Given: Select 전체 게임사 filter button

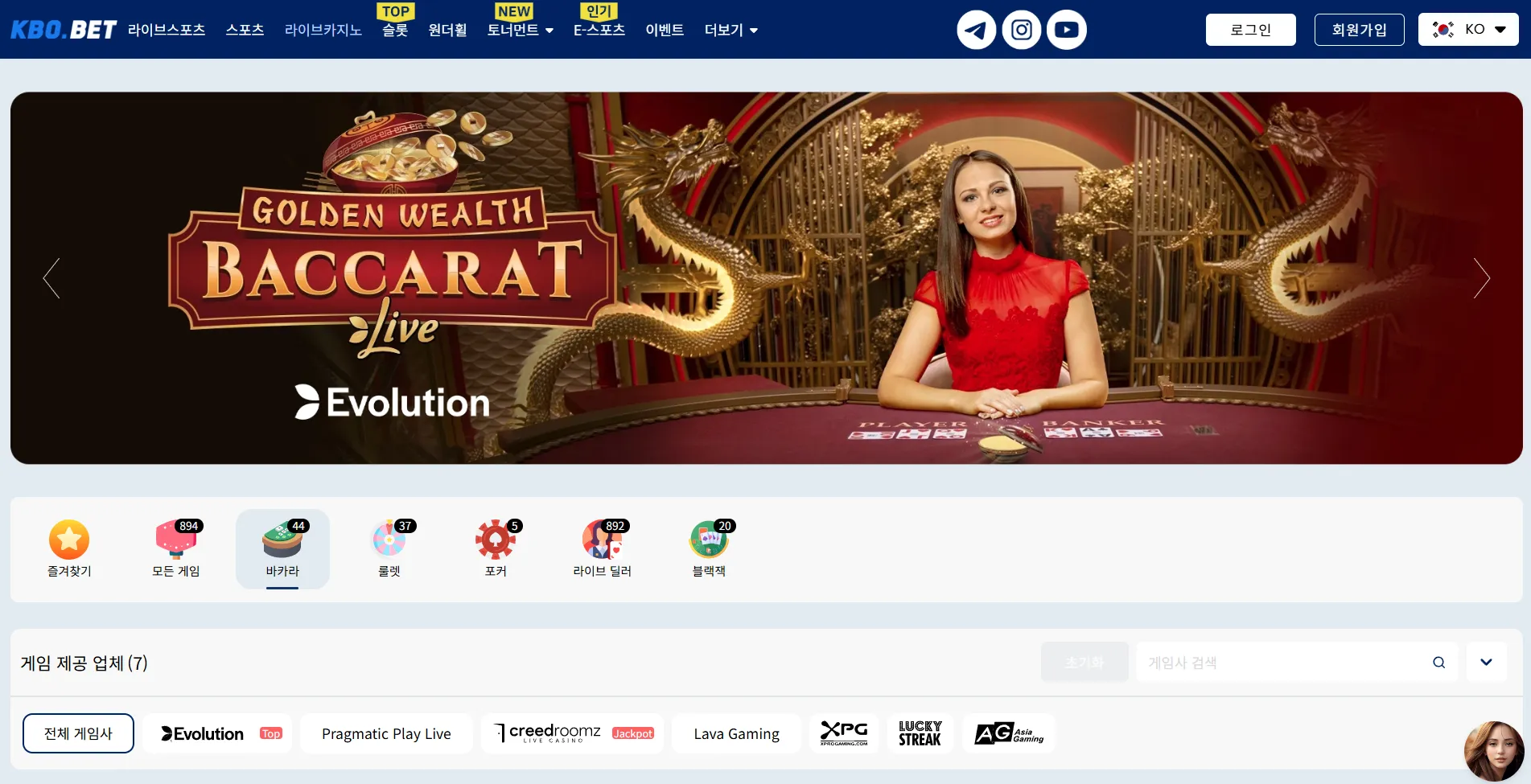Looking at the screenshot, I should coord(78,733).
